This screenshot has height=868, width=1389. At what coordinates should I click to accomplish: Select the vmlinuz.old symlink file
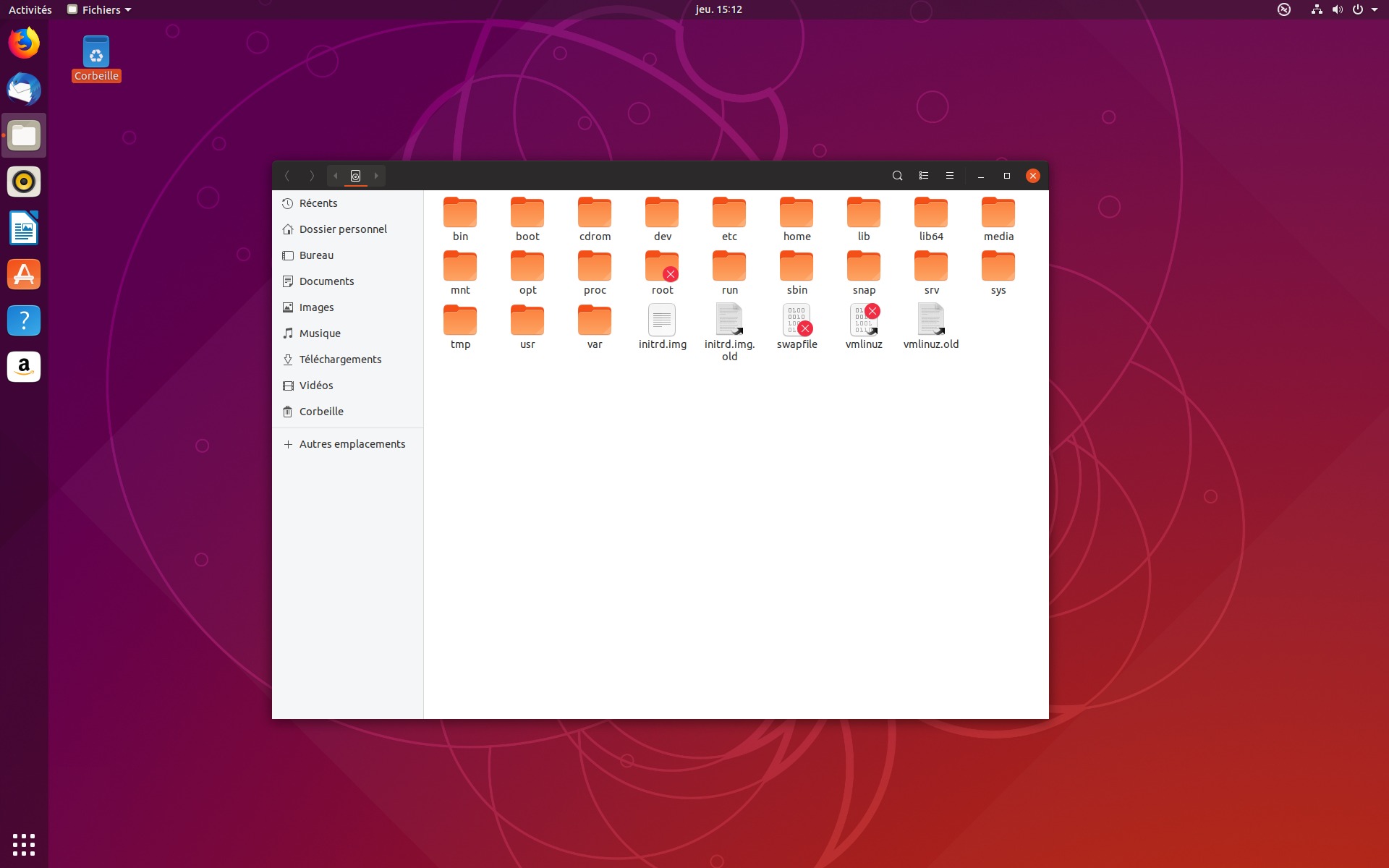pyautogui.click(x=930, y=320)
